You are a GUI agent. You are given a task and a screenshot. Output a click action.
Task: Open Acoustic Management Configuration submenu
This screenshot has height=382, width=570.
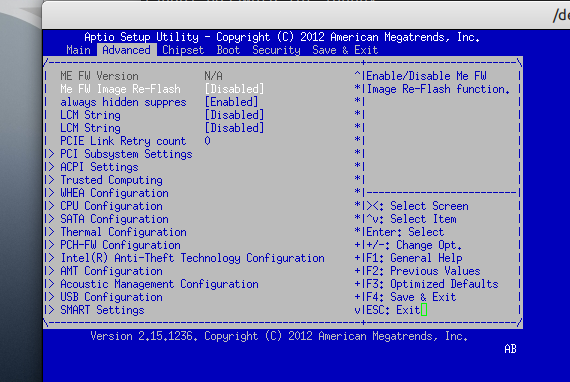[159, 284]
